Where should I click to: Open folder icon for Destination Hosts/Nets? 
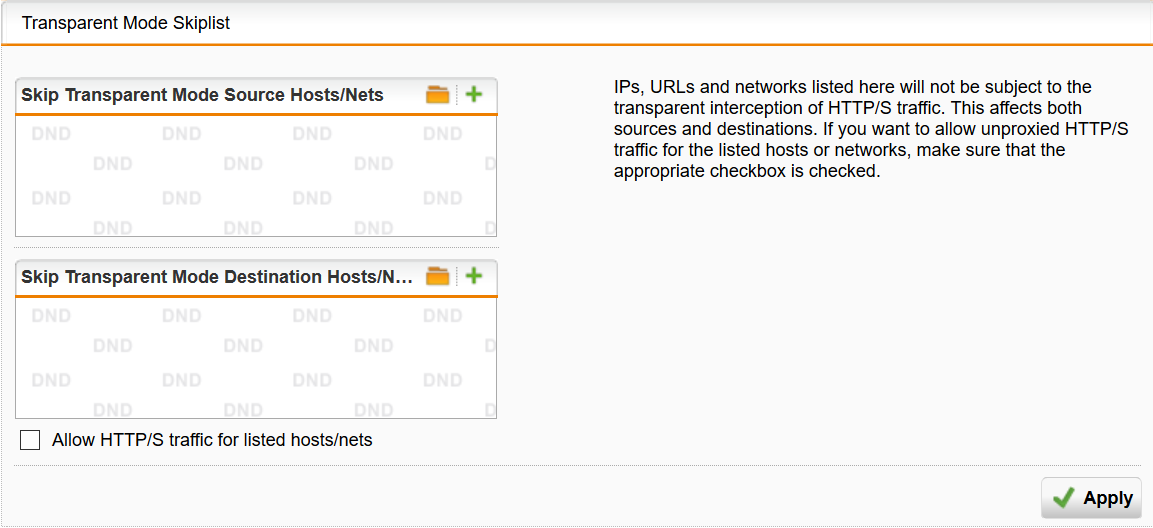437,276
